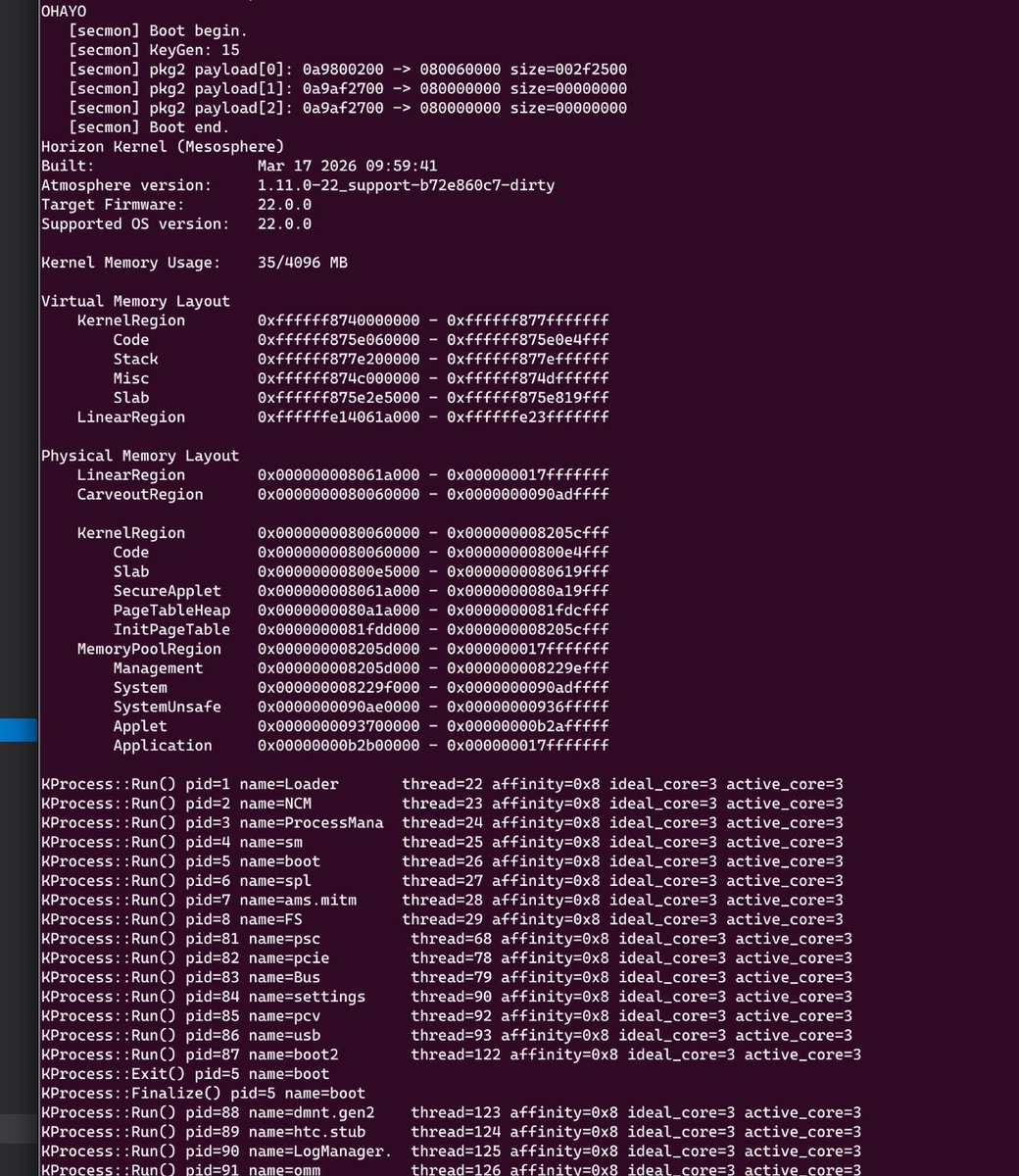Select the KProcess::Run() name=dmnt.gen2 line

coord(452,1112)
